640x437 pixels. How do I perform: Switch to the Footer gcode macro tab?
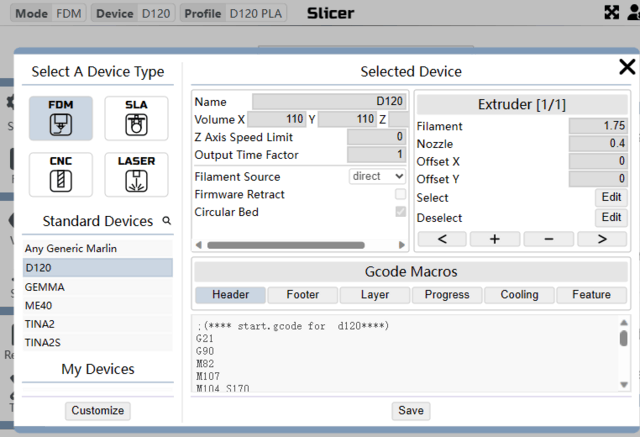pos(302,295)
